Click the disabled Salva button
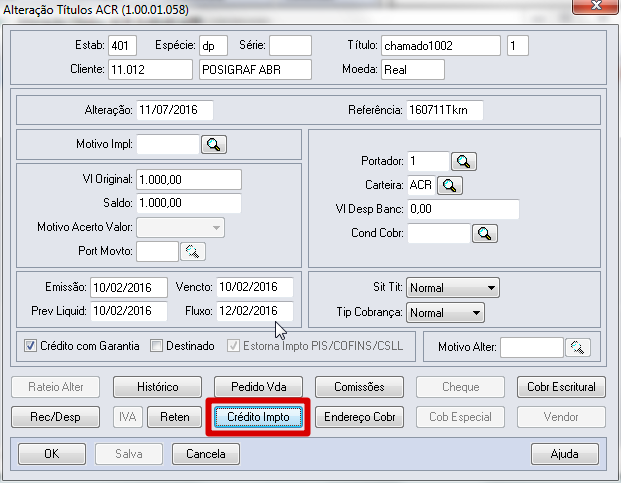621x483 pixels. [x=129, y=454]
